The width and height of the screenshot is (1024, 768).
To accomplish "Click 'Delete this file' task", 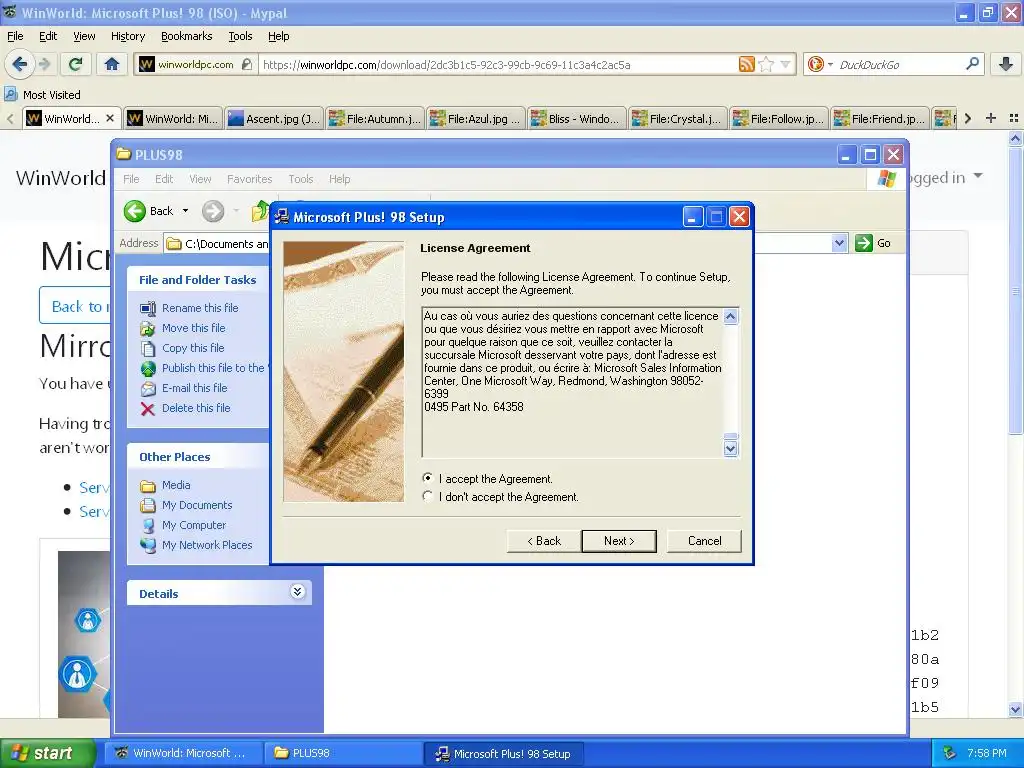I will 196,408.
